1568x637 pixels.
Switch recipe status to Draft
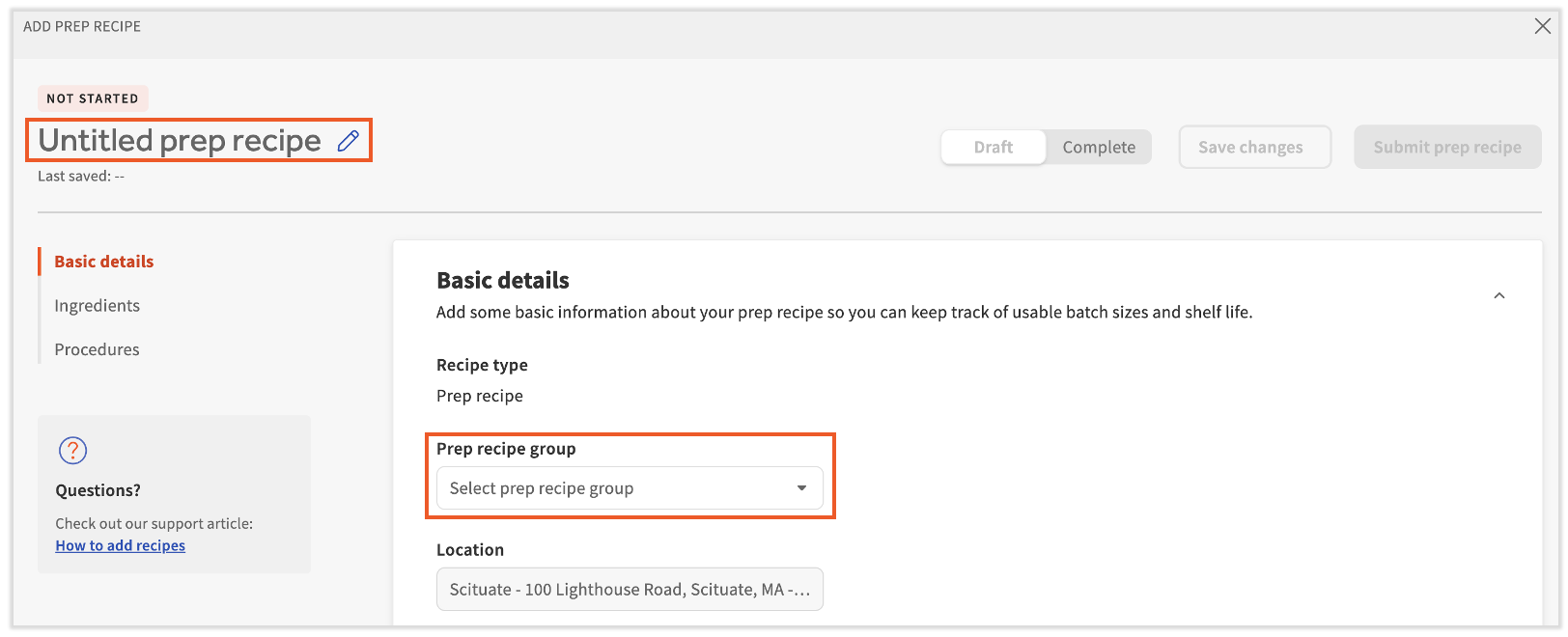[x=993, y=148]
